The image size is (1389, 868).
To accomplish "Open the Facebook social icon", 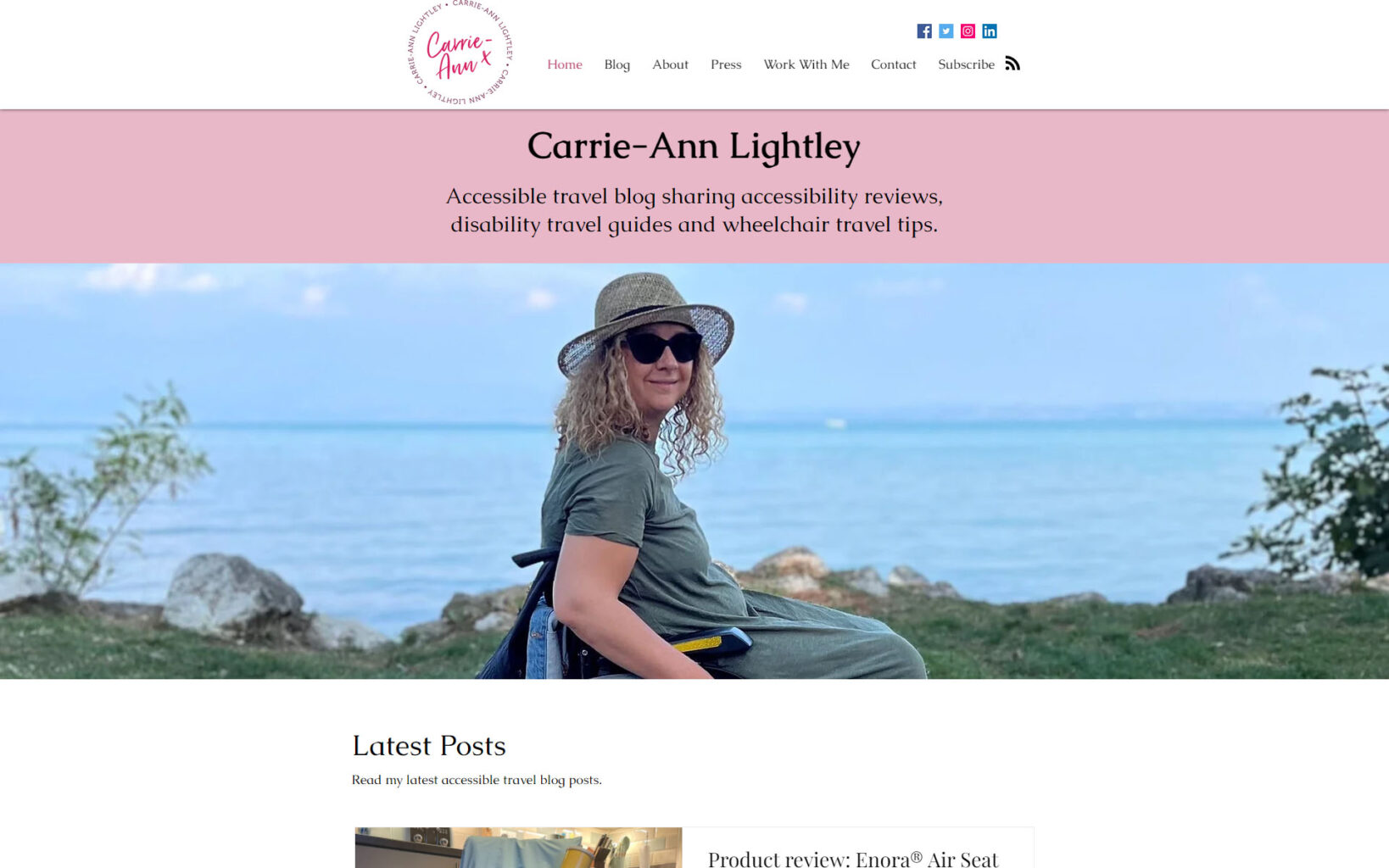I will point(924,31).
